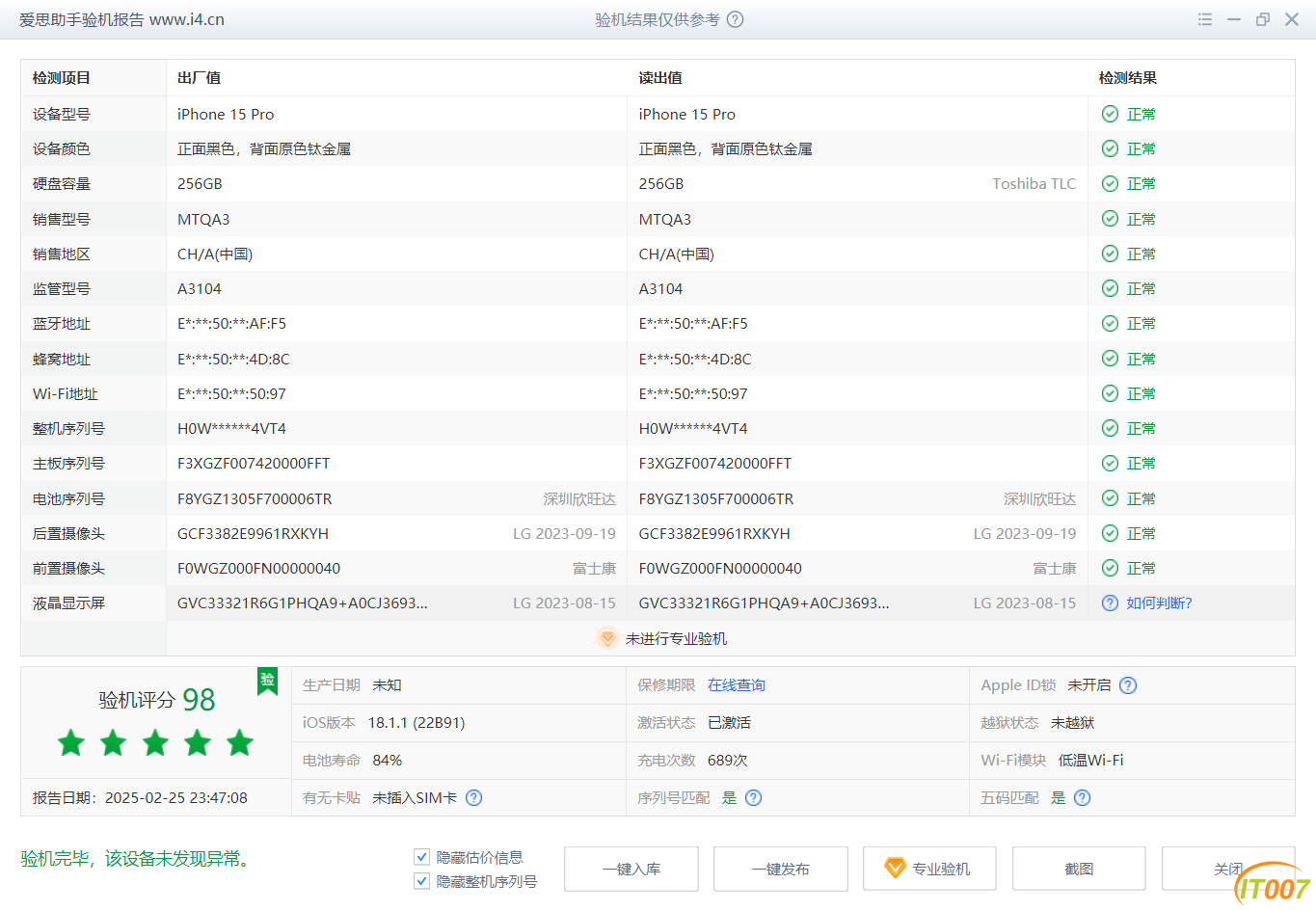Select Toshiba TLC storage label
This screenshot has height=911, width=1316.
(x=1034, y=183)
